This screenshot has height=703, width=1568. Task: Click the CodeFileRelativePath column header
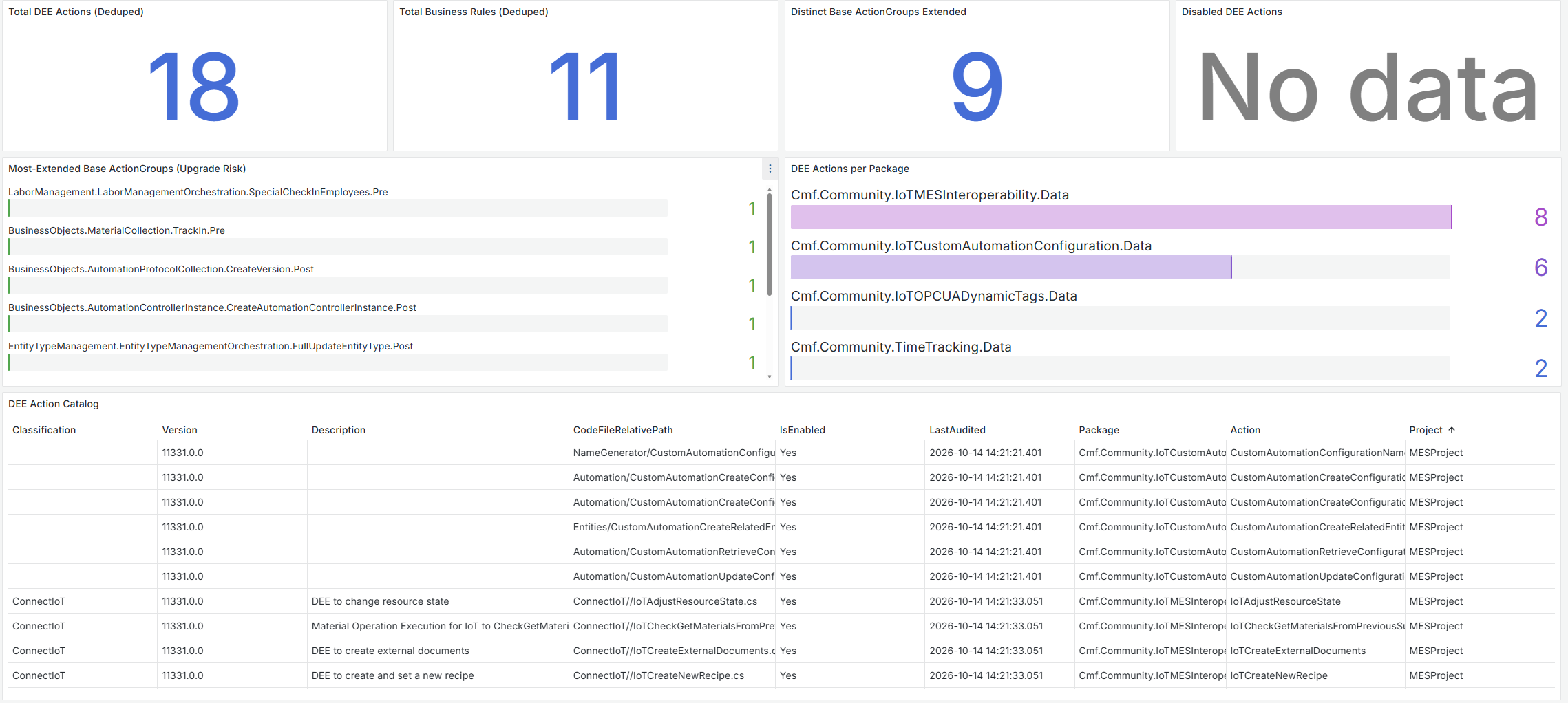click(623, 430)
